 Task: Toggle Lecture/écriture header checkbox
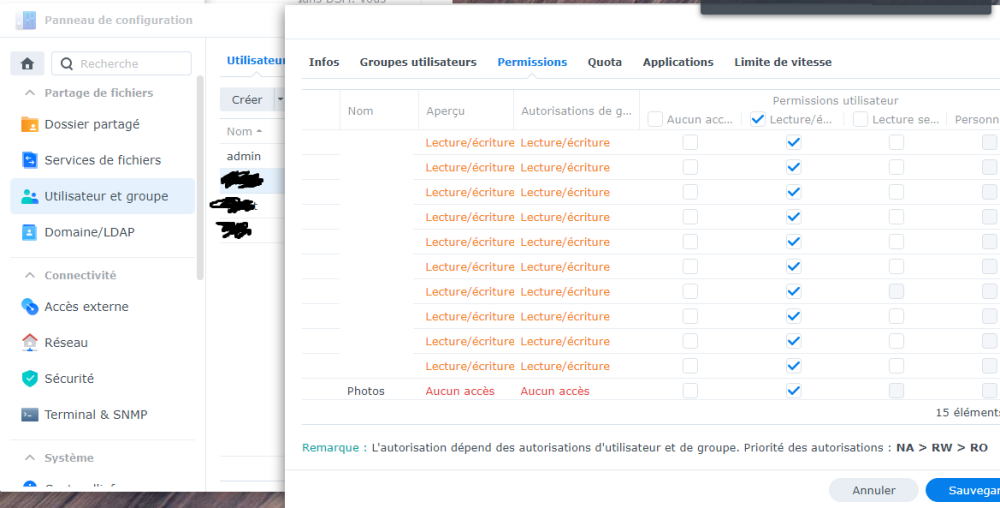758,119
